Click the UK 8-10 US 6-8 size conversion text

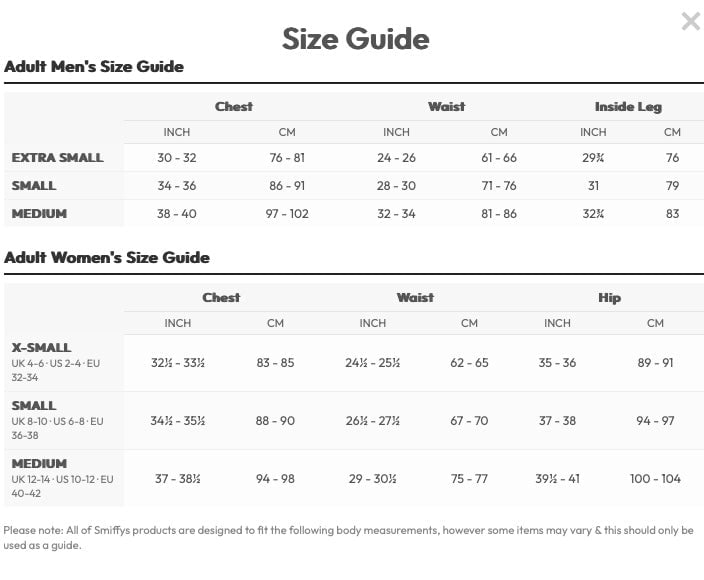point(57,428)
